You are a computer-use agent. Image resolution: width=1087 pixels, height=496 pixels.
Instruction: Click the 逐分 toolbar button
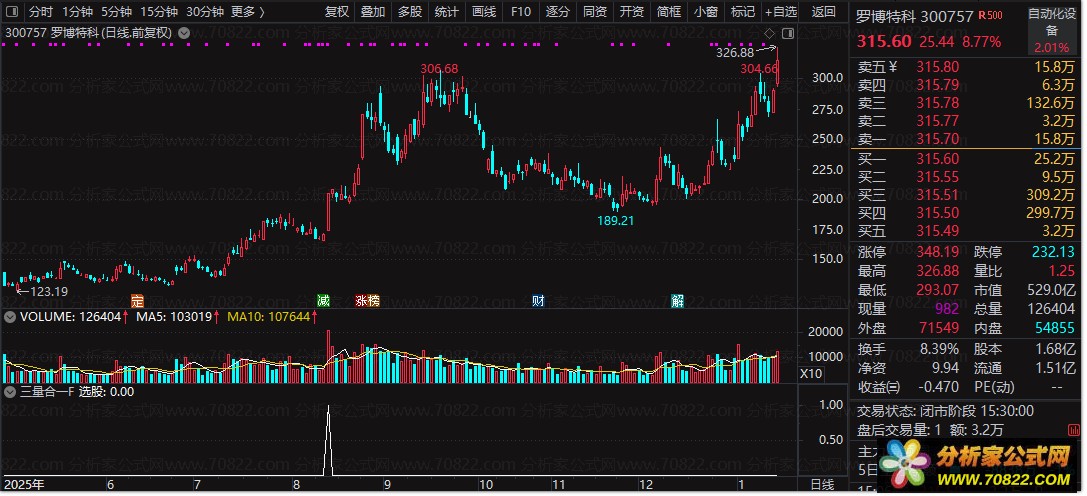tap(557, 12)
